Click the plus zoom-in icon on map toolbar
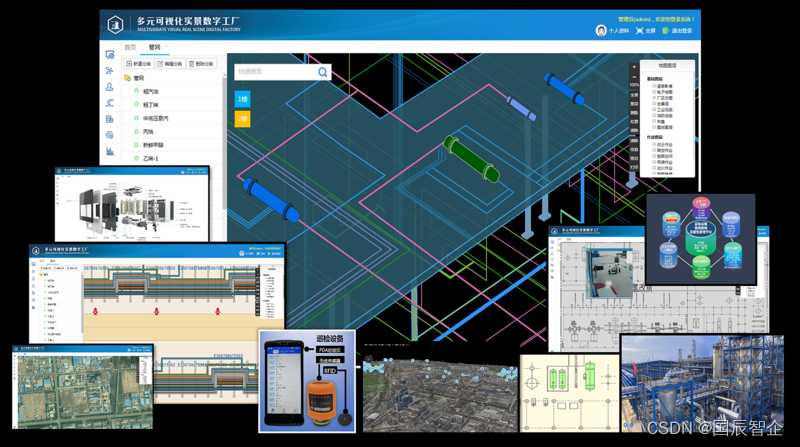The height and width of the screenshot is (447, 800). [634, 67]
